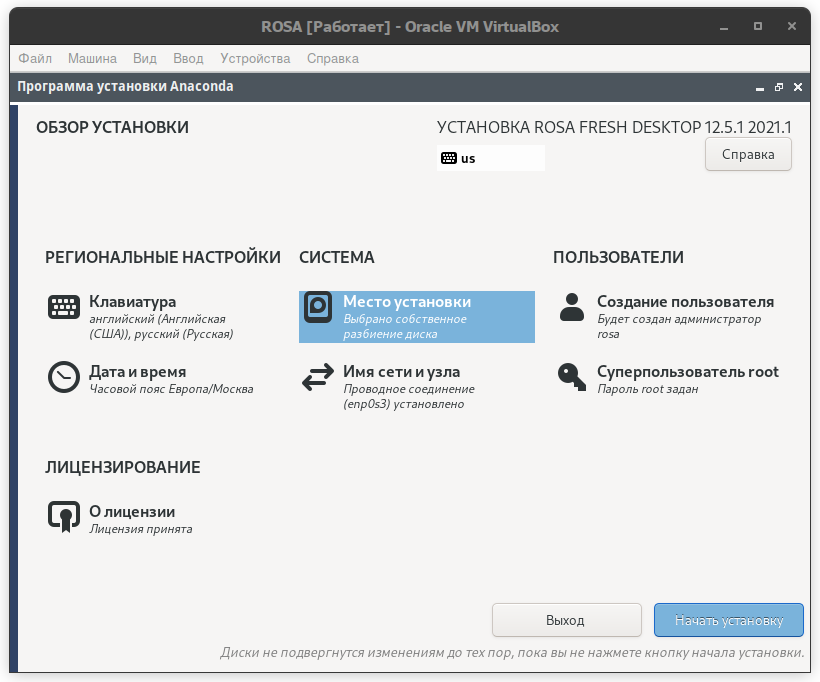The width and height of the screenshot is (820, 682).
Task: Click the arrows icon for Имя сети и узла
Action: tap(318, 377)
